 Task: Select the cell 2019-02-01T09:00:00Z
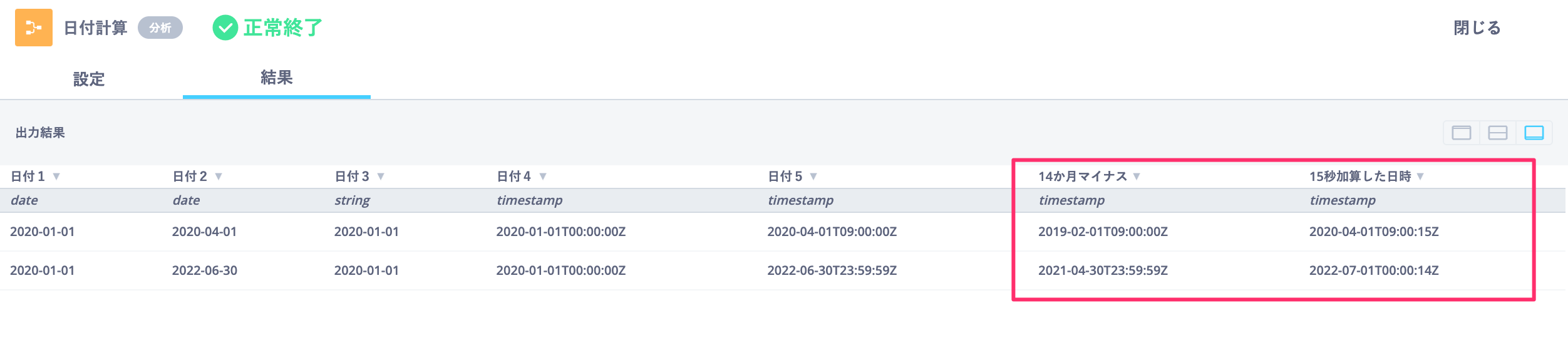[1103, 232]
